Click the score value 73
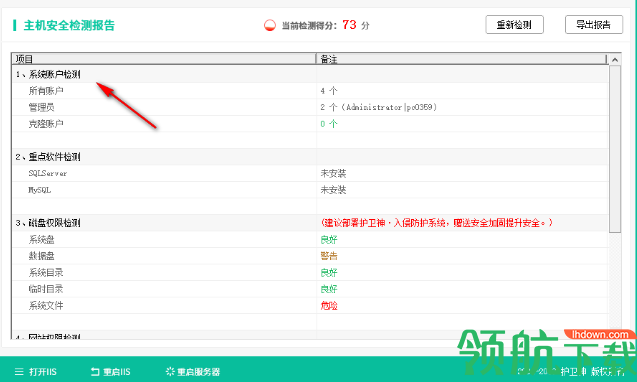This screenshot has height=382, width=637. click(x=349, y=25)
